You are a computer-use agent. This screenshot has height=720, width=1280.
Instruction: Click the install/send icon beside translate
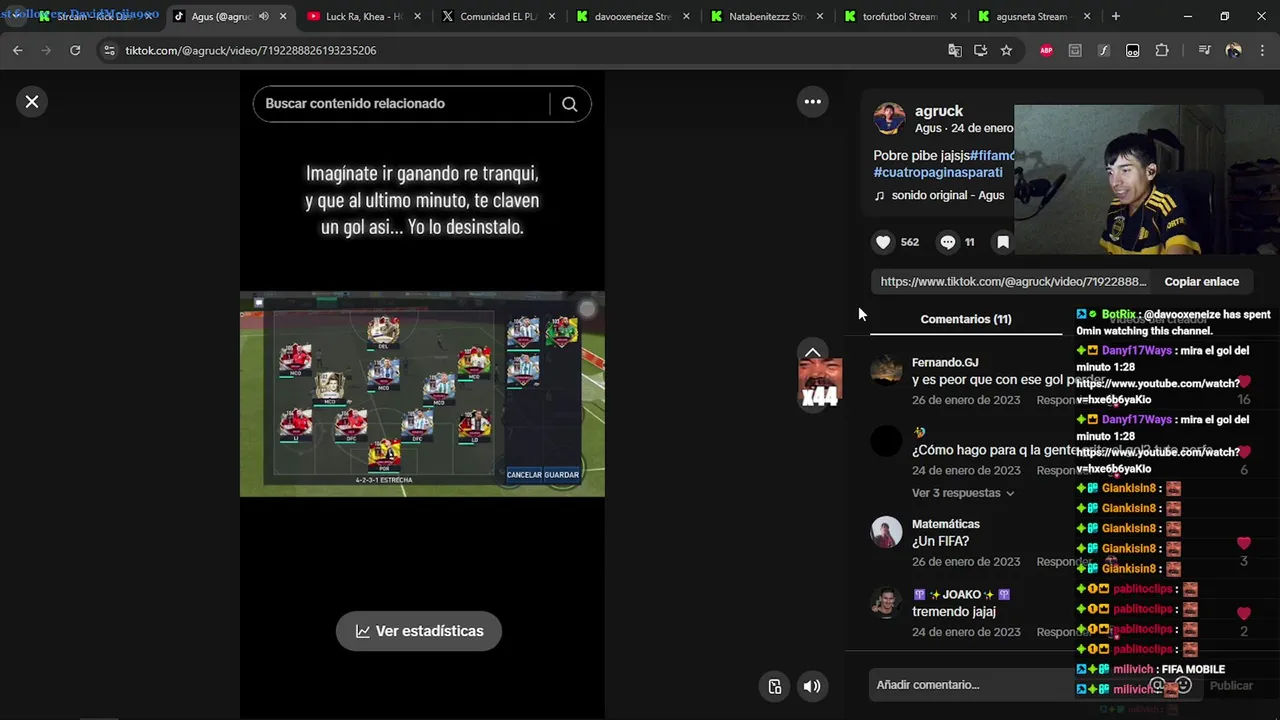click(x=980, y=50)
